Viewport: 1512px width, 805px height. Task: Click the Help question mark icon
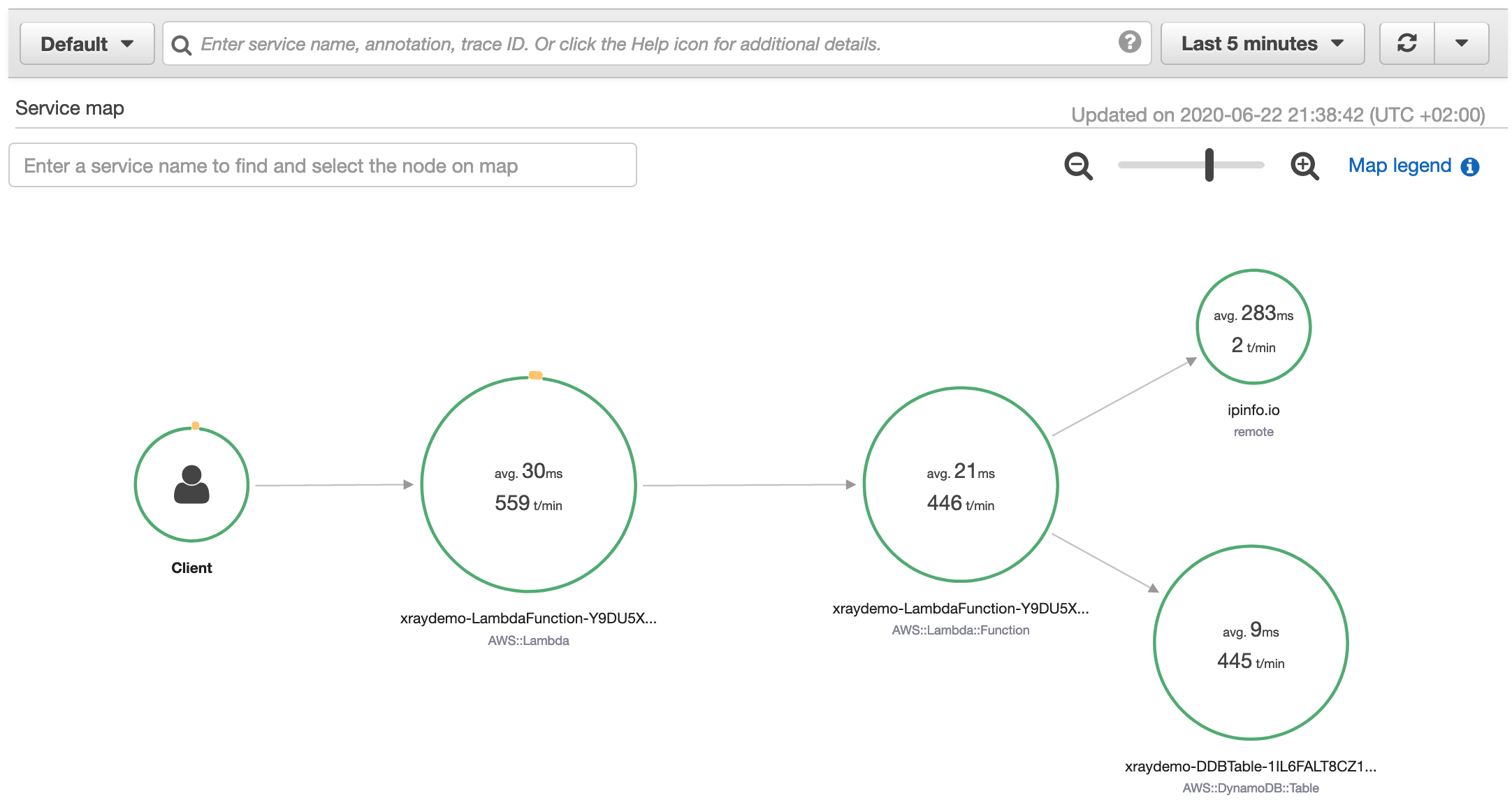point(1129,42)
